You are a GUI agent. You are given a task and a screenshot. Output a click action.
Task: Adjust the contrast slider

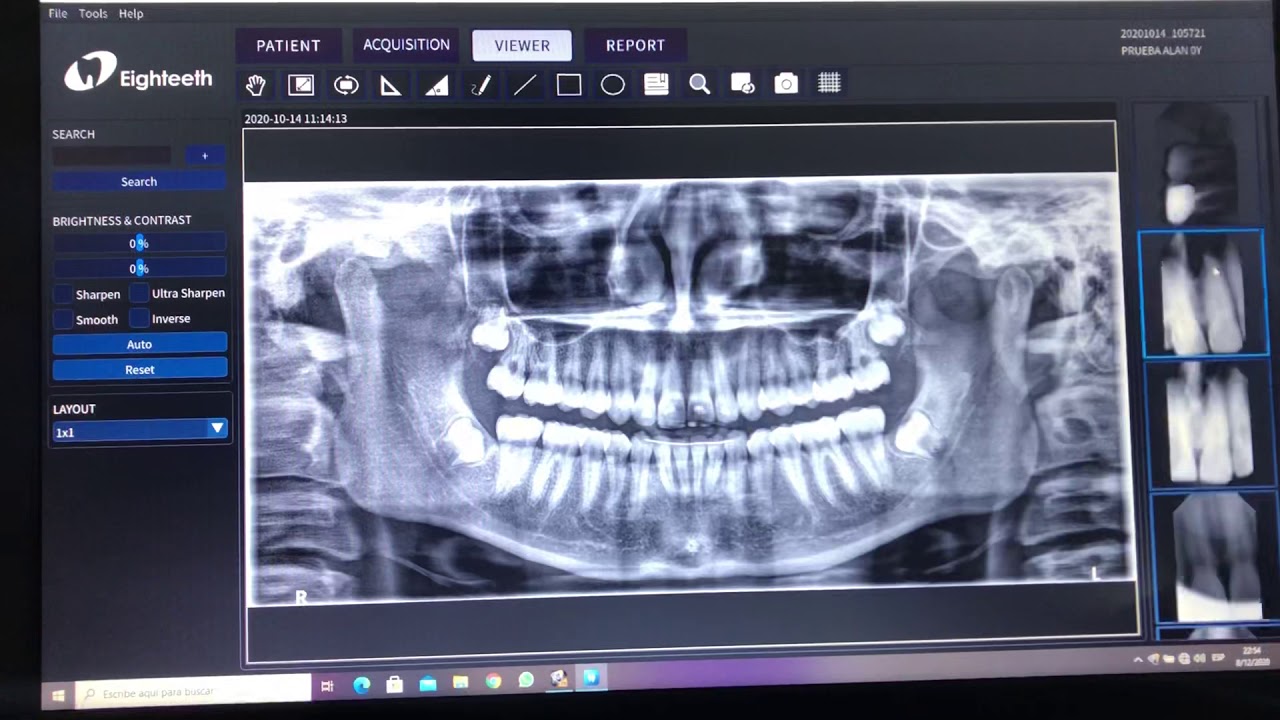tap(139, 268)
